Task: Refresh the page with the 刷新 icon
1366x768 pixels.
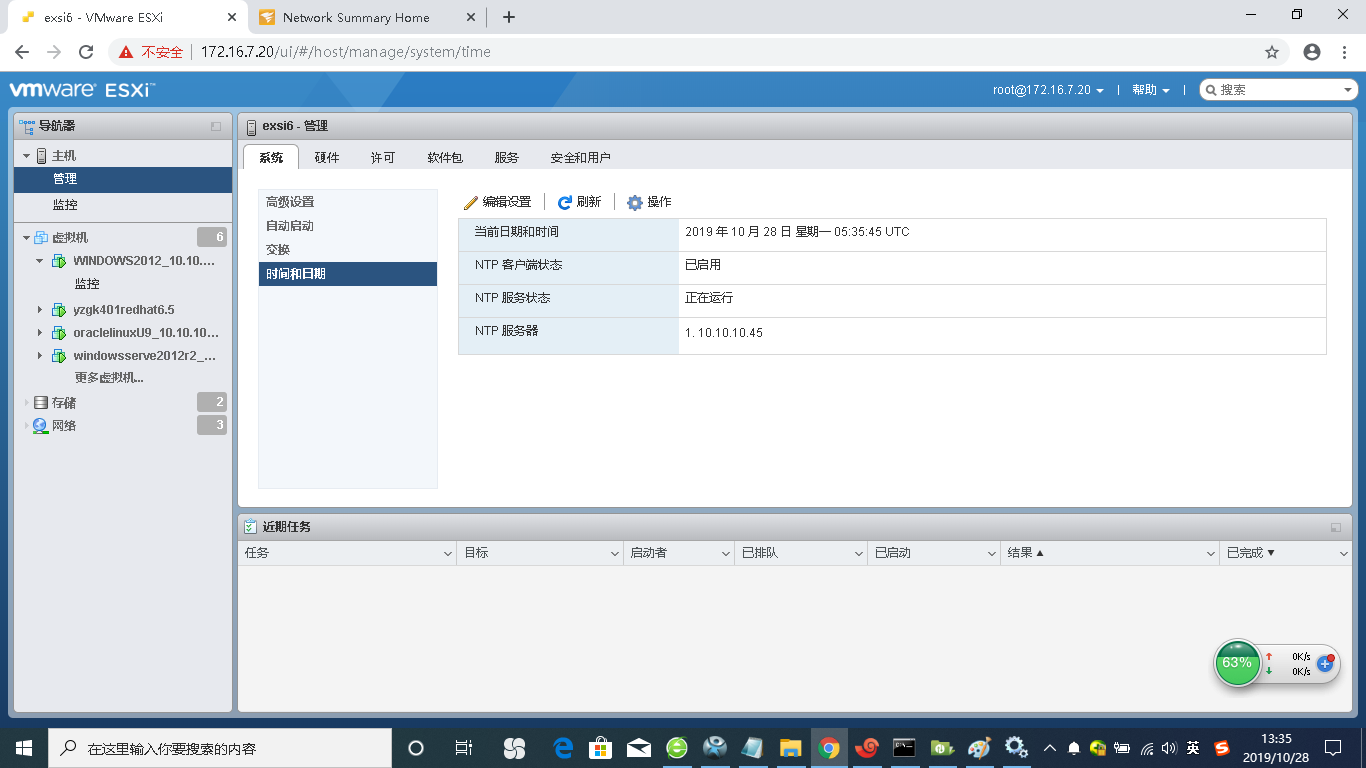Action: pyautogui.click(x=565, y=202)
